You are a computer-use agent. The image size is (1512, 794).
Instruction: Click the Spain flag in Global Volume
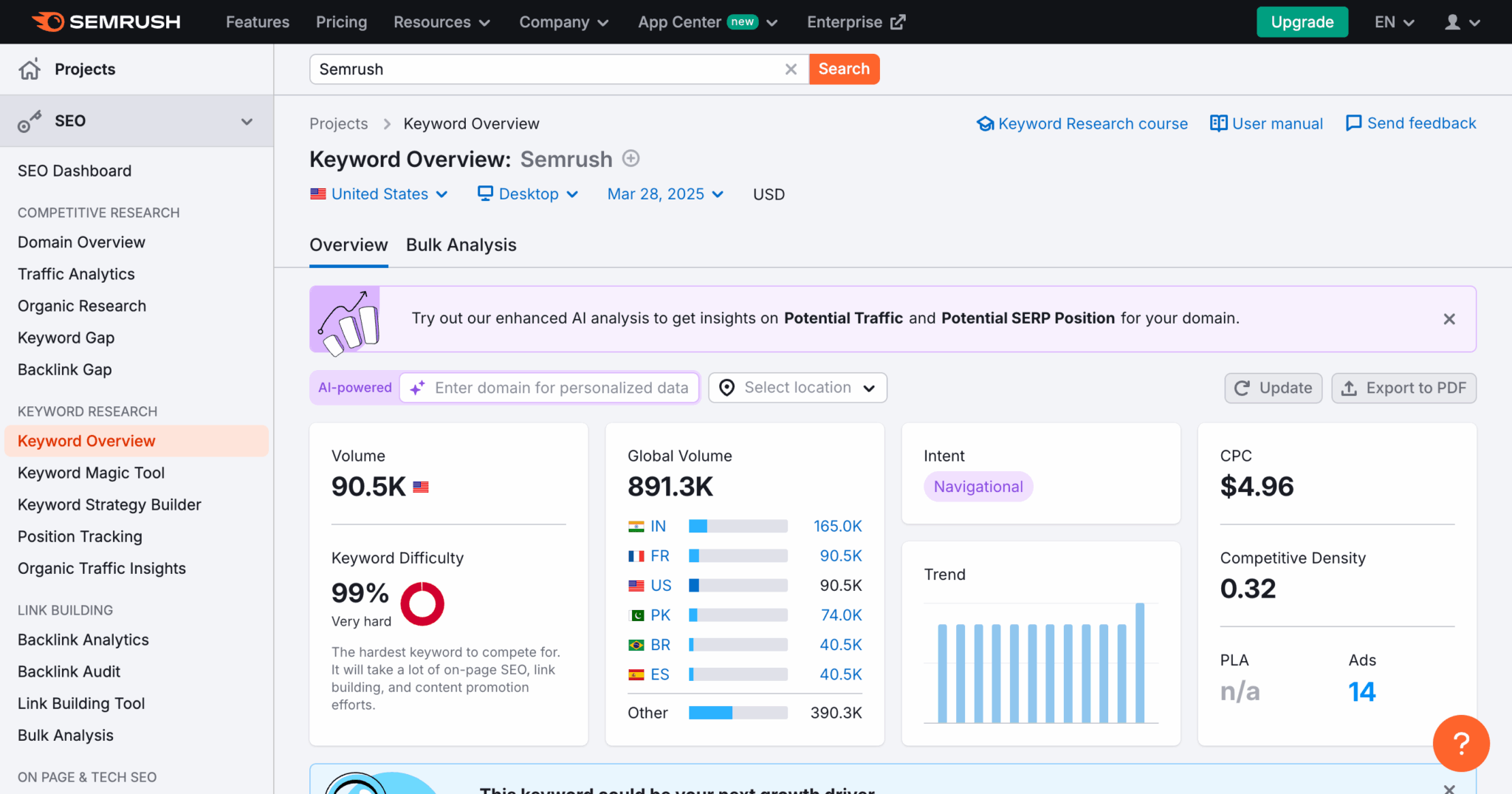coord(636,674)
